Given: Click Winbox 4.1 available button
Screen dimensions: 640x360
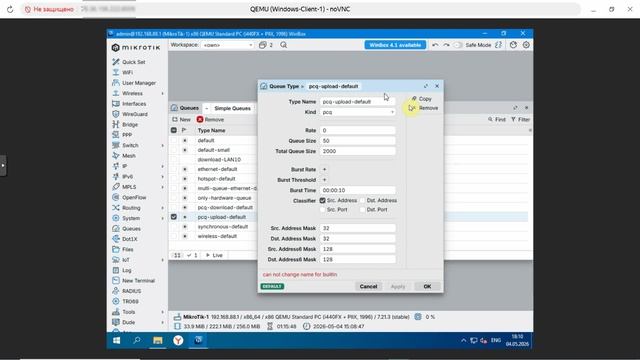Looking at the screenshot, I should click(x=395, y=45).
